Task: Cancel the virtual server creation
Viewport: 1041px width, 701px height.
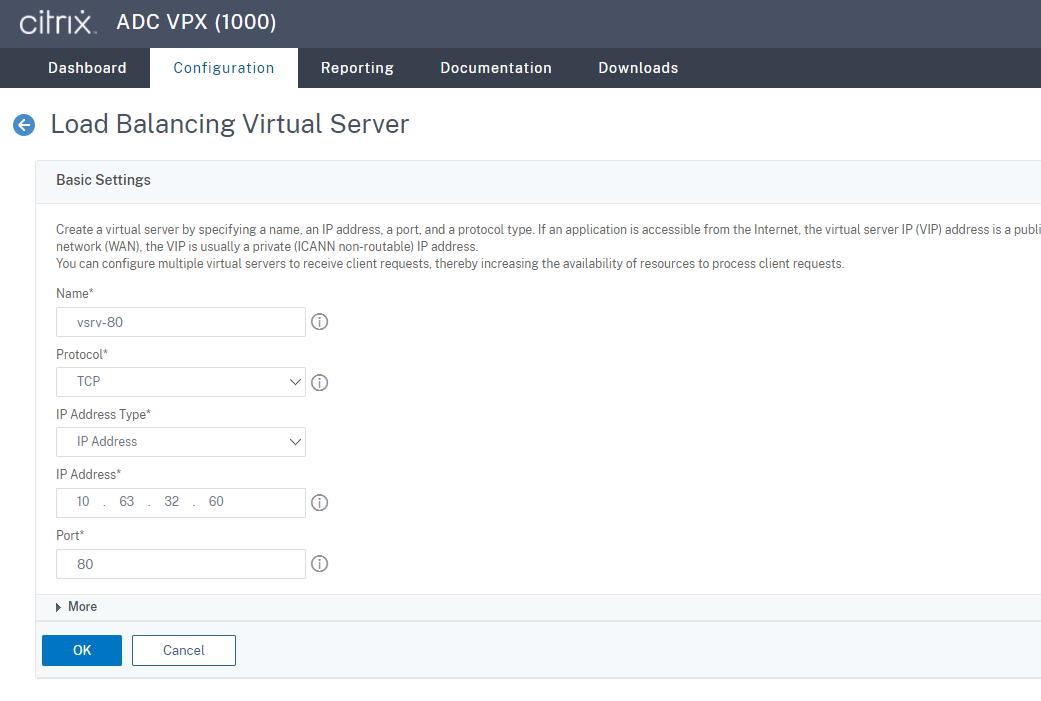Action: coord(183,650)
